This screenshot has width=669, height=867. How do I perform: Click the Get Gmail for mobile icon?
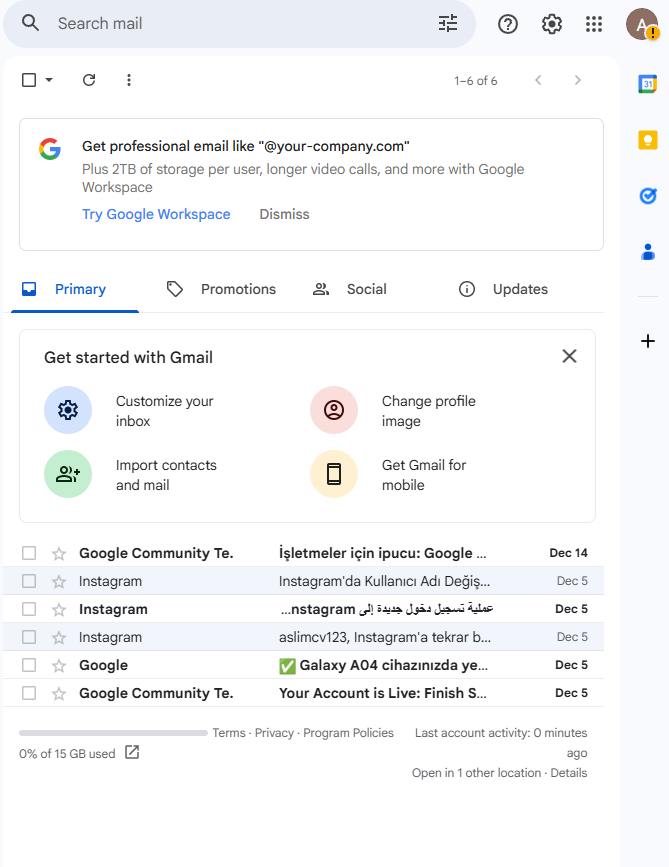tap(334, 474)
